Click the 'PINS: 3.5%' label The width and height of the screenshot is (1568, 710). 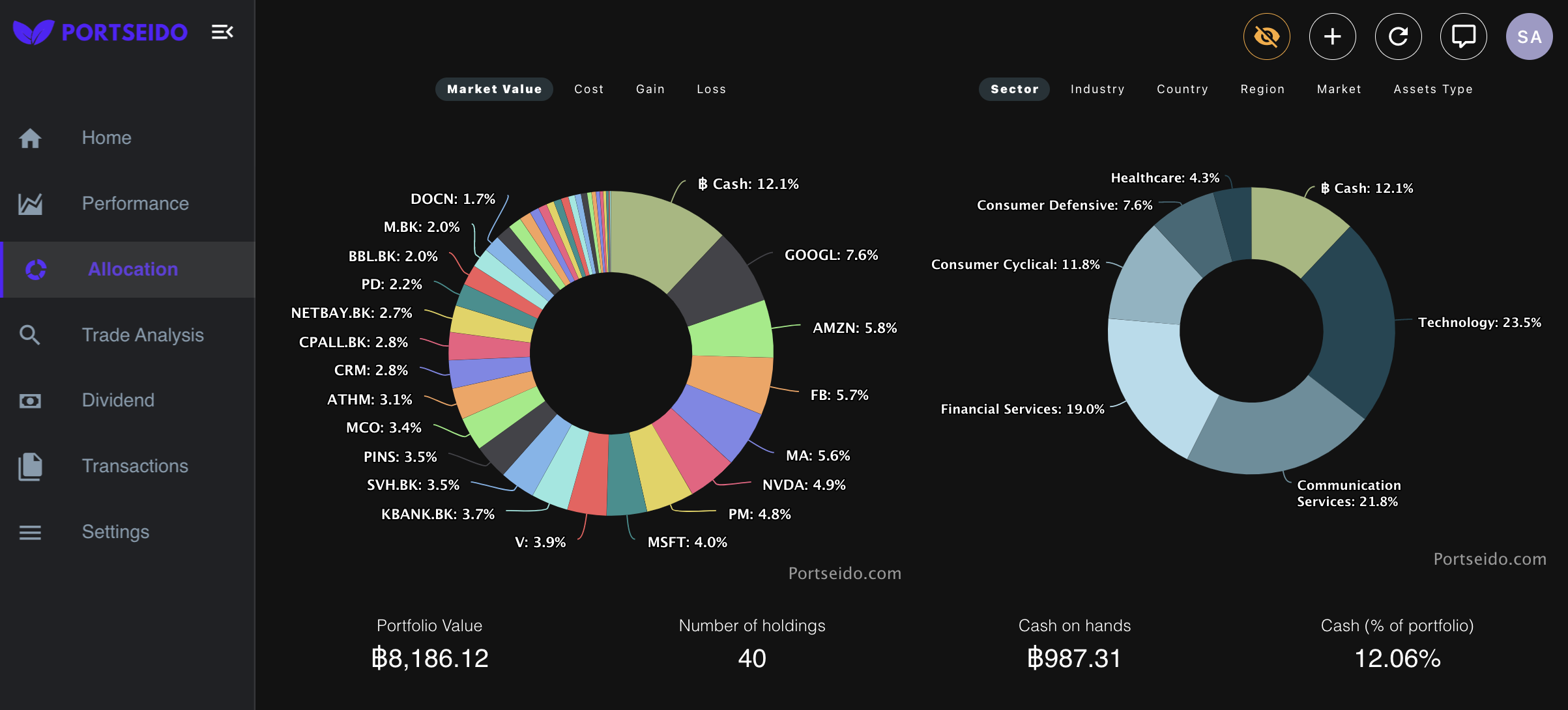coord(400,457)
